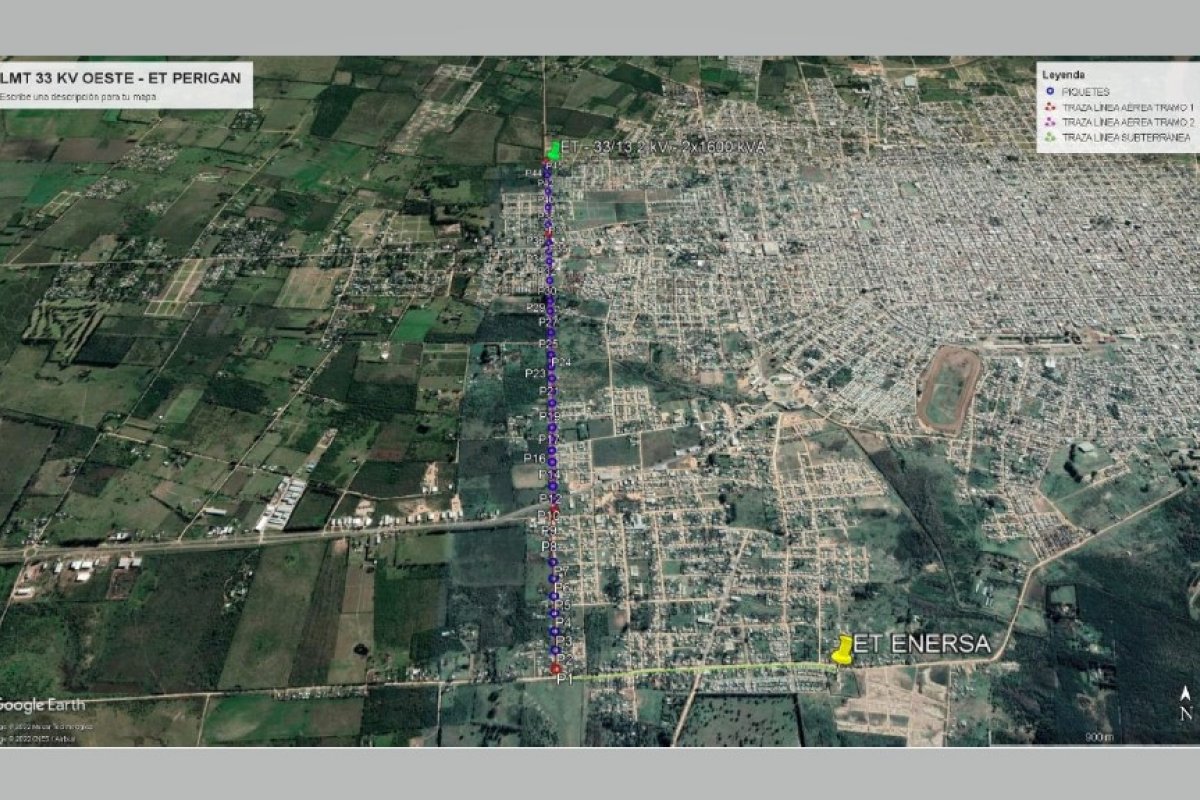Viewport: 1200px width, 800px height.
Task: Click the P25 picket label
Action: (548, 344)
